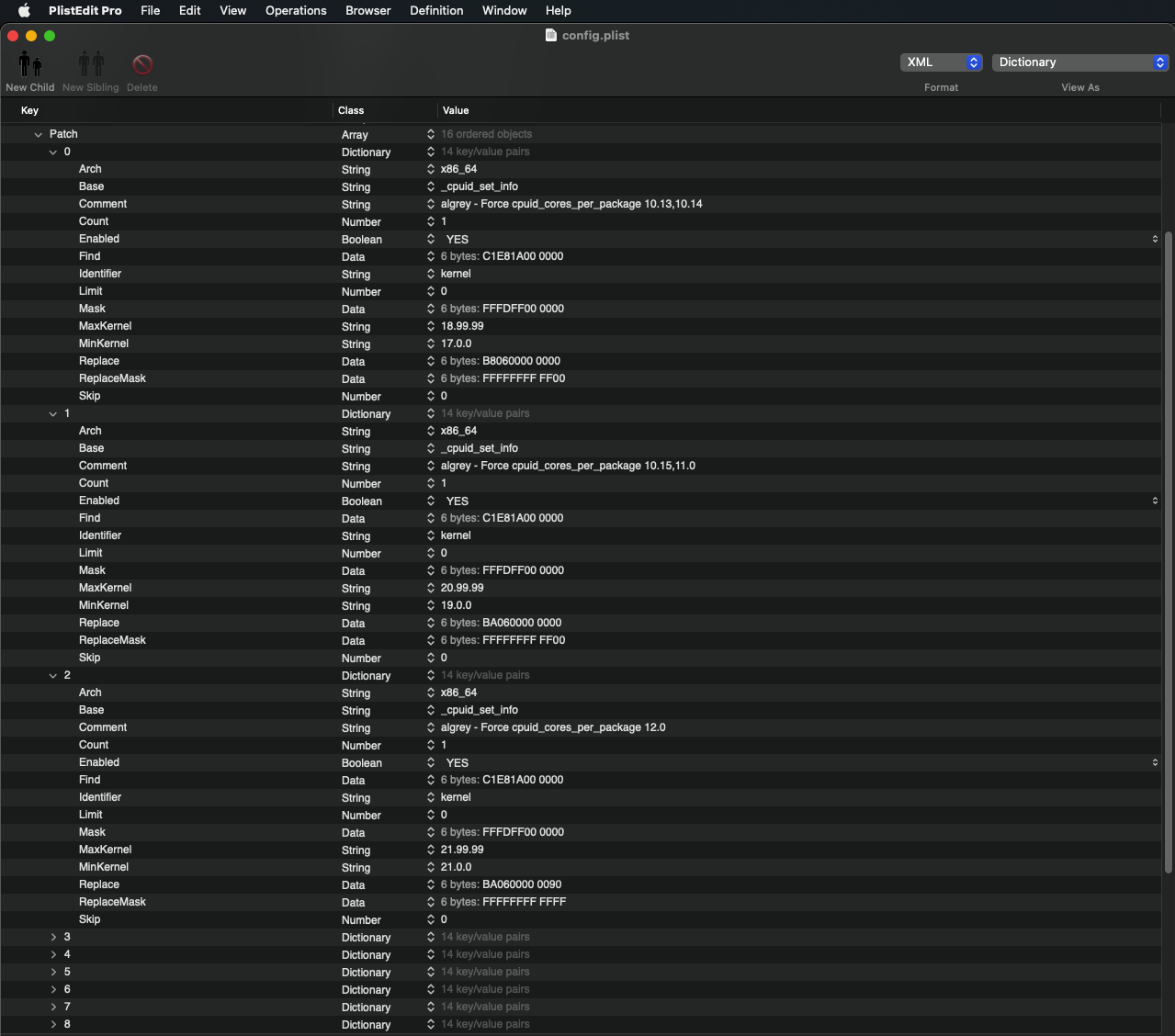Select MaxKernel value 18.99.99
This screenshot has width=1175, height=1036.
(x=462, y=326)
